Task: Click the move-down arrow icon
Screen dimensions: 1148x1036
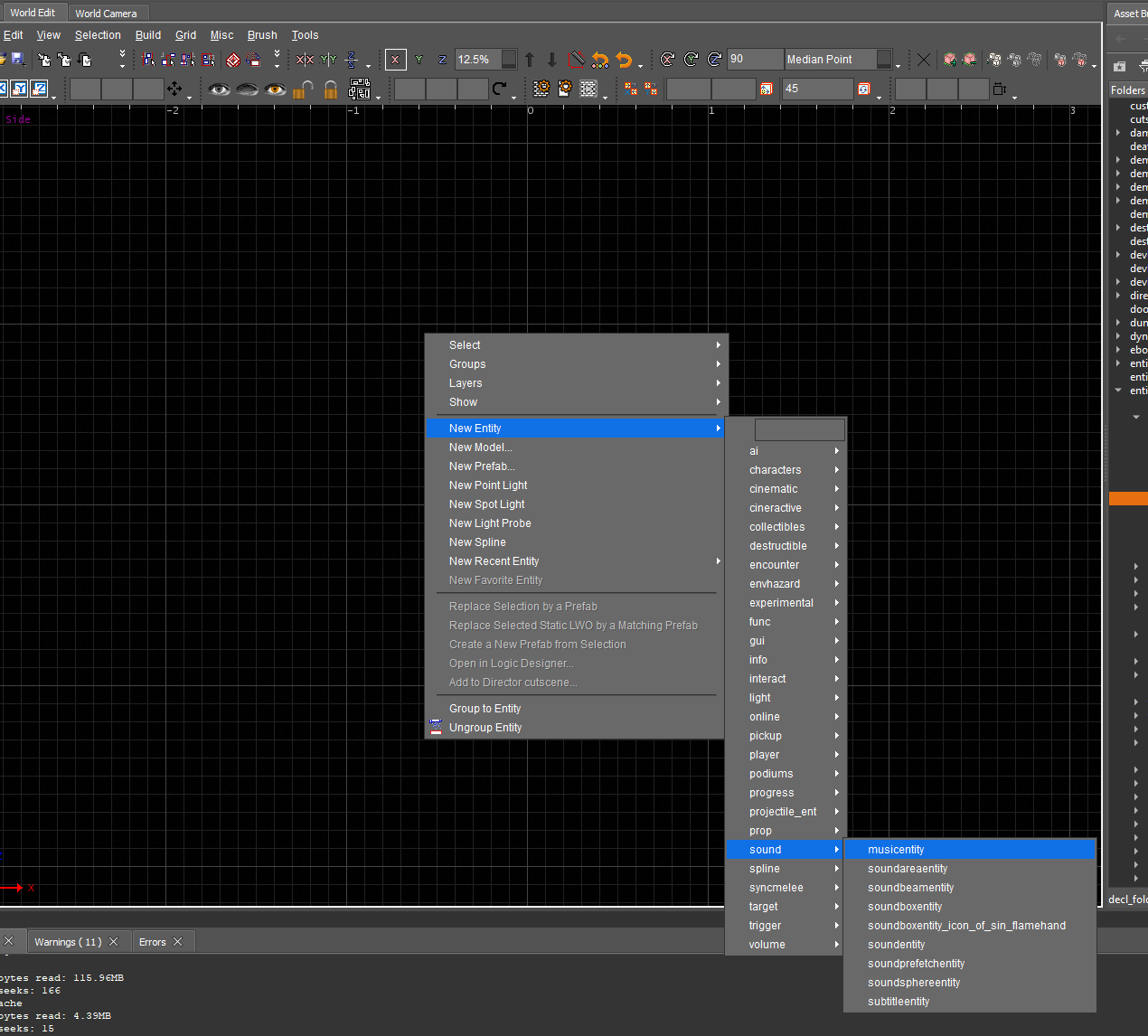Action: [552, 60]
